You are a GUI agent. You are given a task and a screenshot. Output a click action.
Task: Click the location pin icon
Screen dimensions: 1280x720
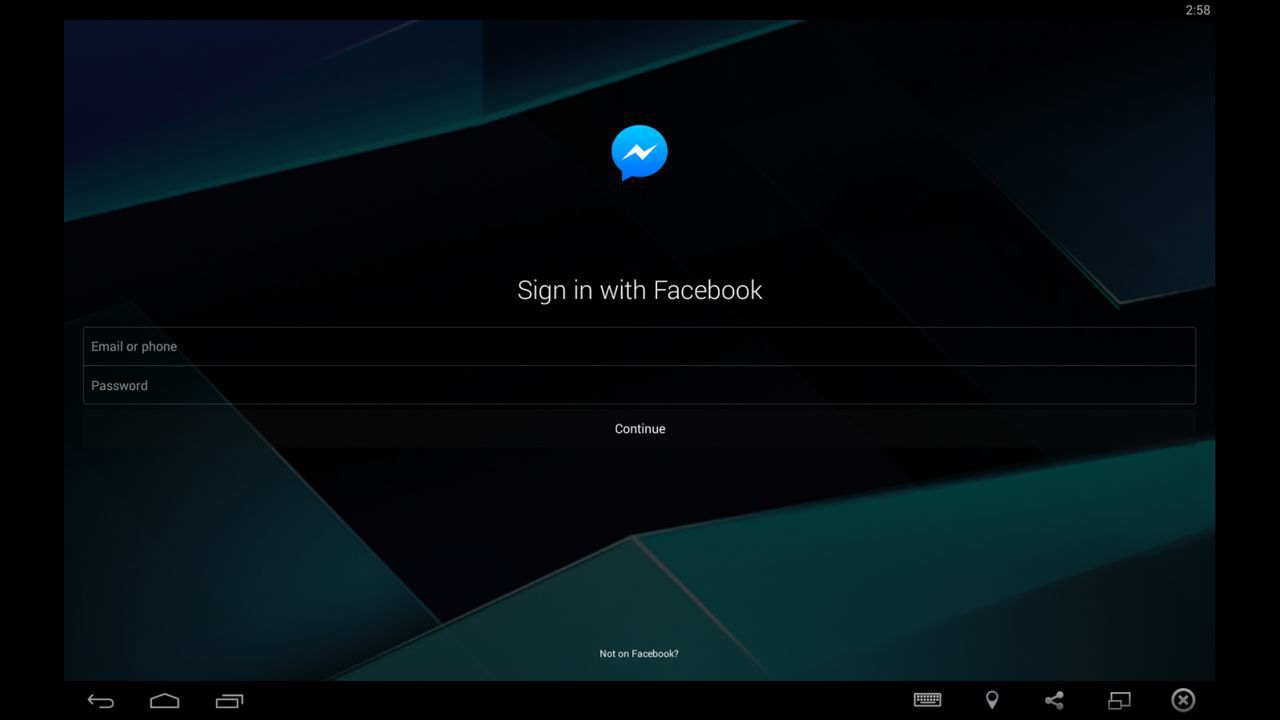click(992, 700)
